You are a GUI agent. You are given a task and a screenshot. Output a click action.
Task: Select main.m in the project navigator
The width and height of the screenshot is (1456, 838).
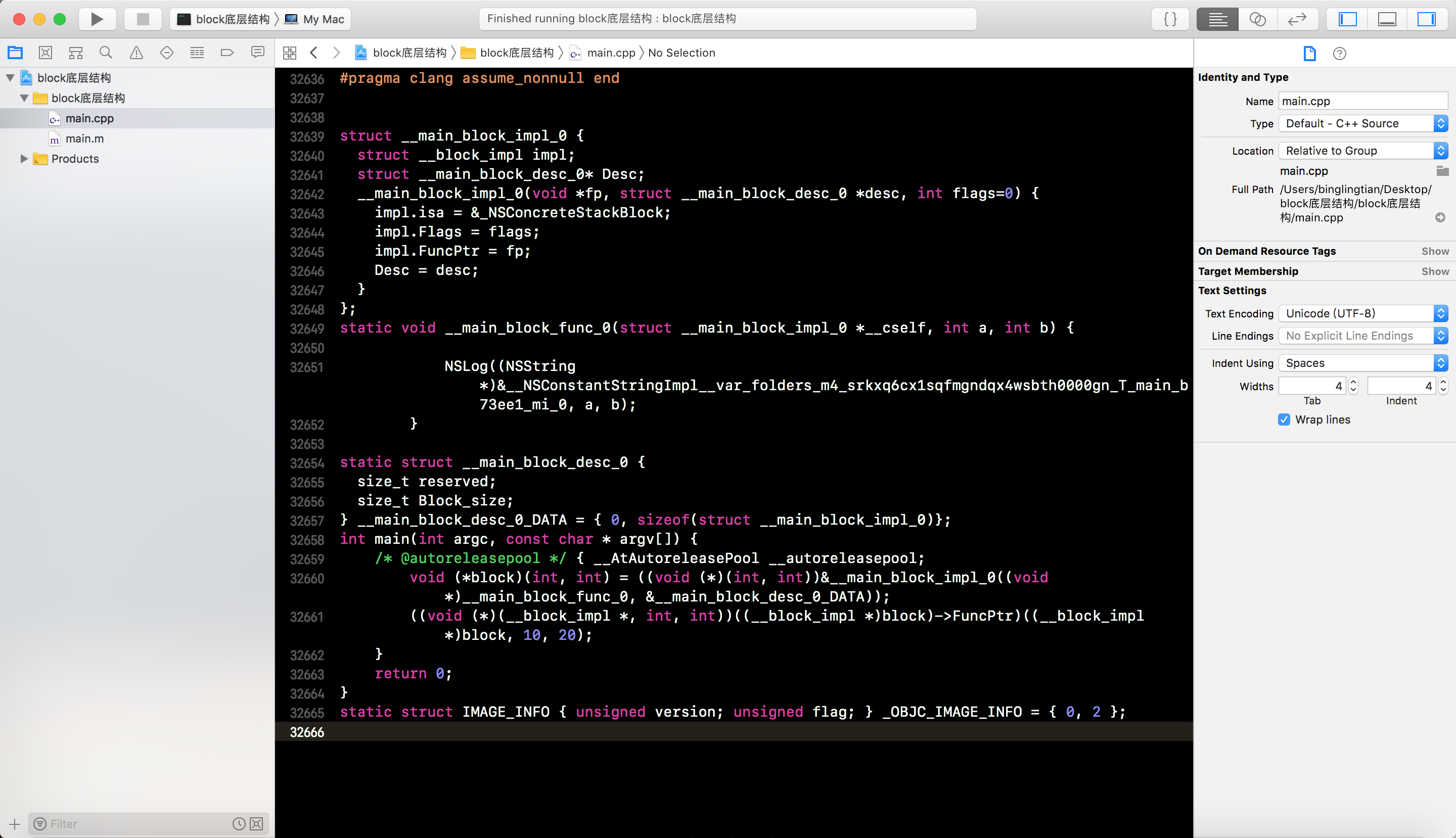(x=84, y=138)
